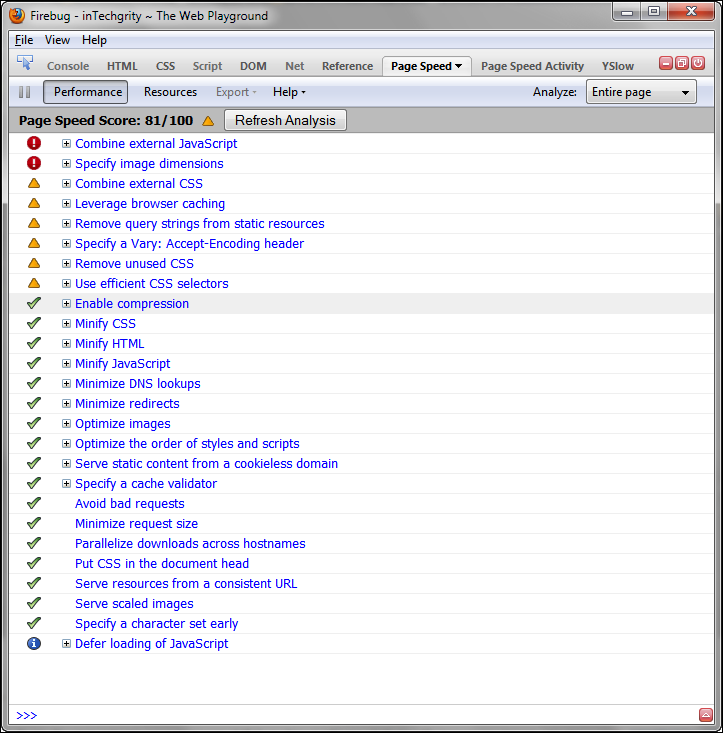Expand Leverage browser caching rule
This screenshot has height=733, width=723.
pyautogui.click(x=66, y=204)
